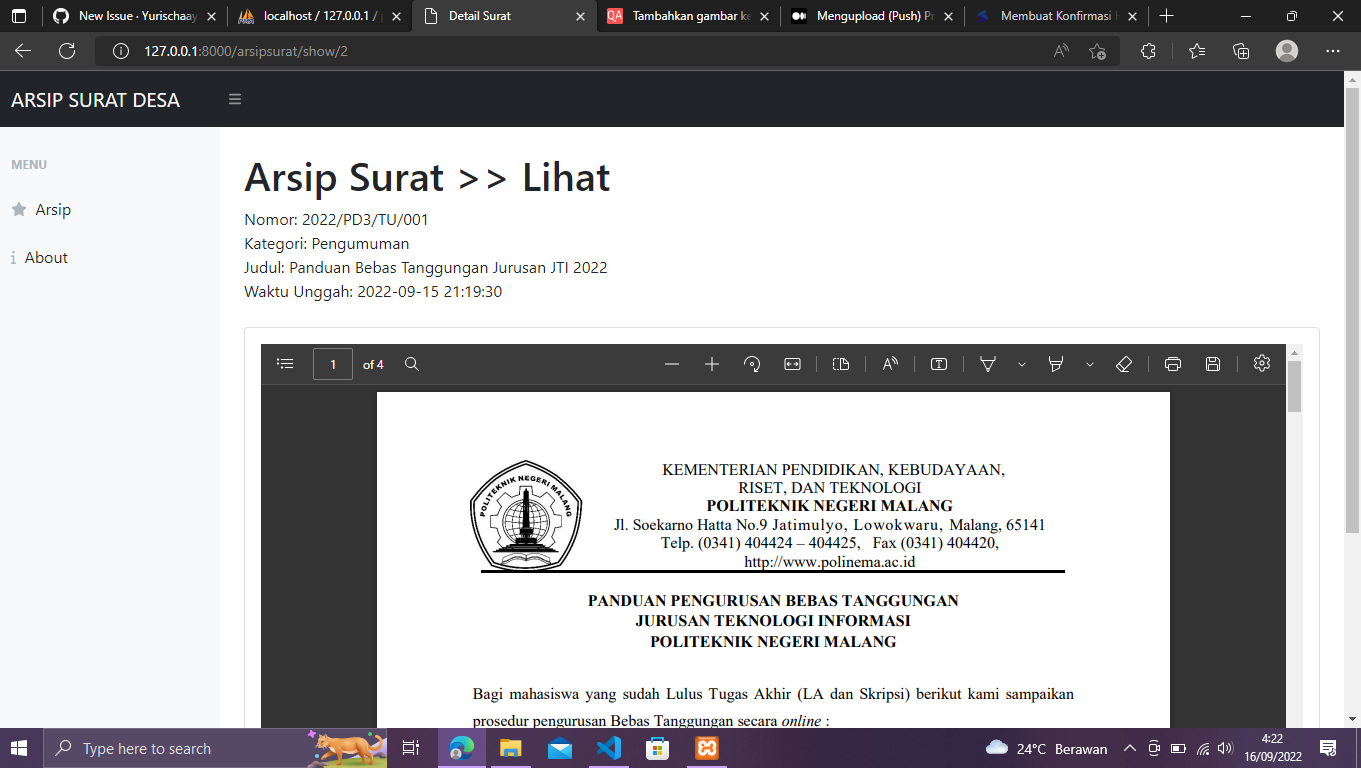Select the Add text tool icon
The image size is (1361, 768).
click(x=938, y=364)
